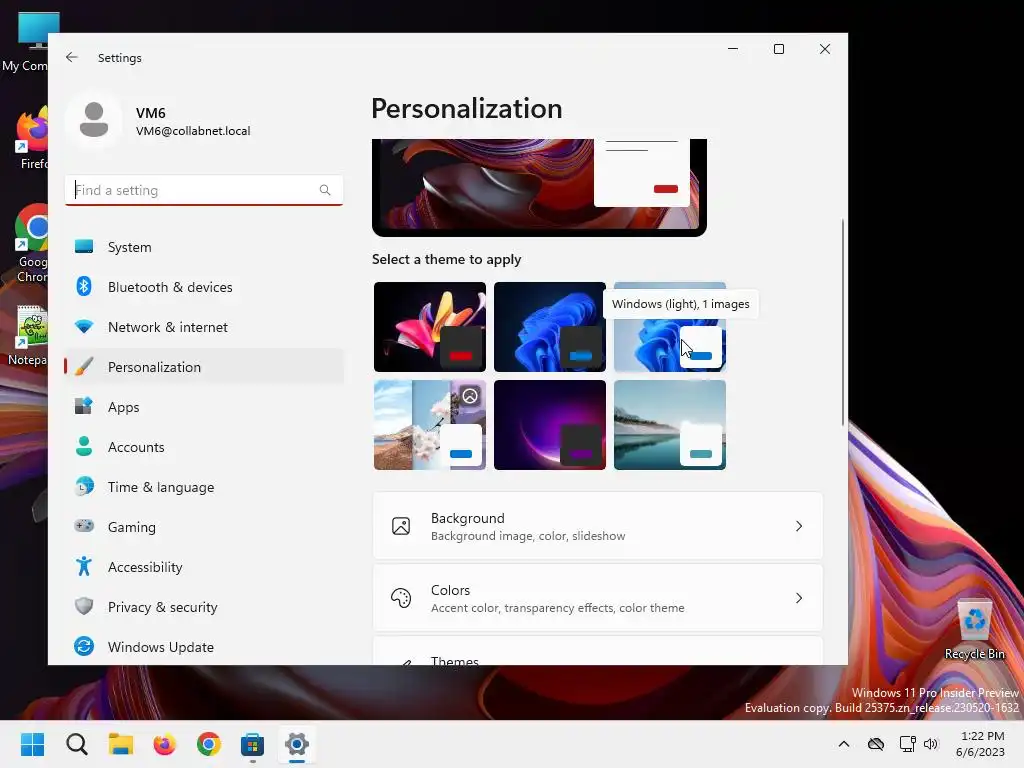1024x768 pixels.
Task: Open Windows Update sync icon
Action: point(84,647)
